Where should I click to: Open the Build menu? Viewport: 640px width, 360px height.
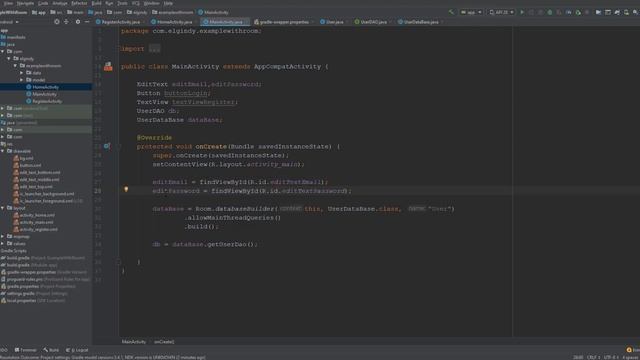(96, 3)
